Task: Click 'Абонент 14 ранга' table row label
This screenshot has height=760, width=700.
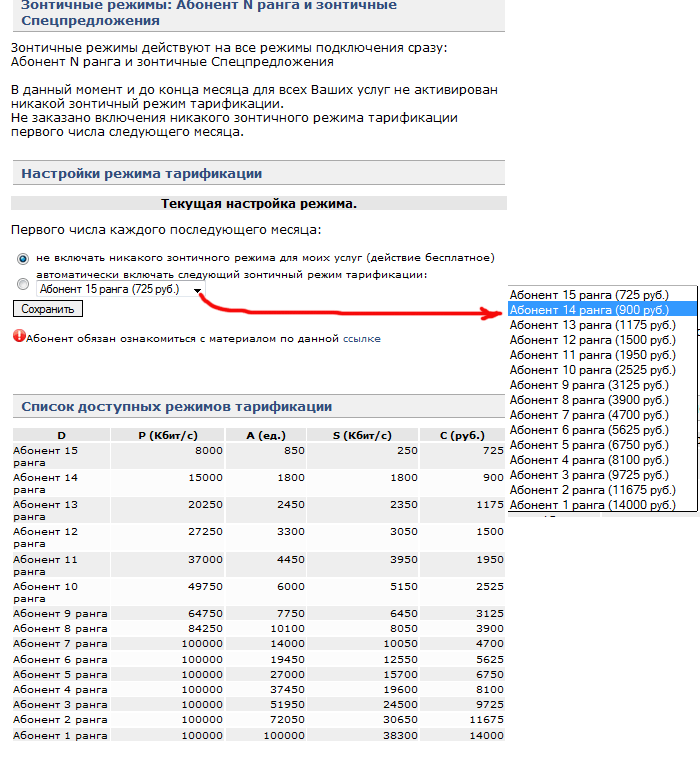Action: point(62,483)
